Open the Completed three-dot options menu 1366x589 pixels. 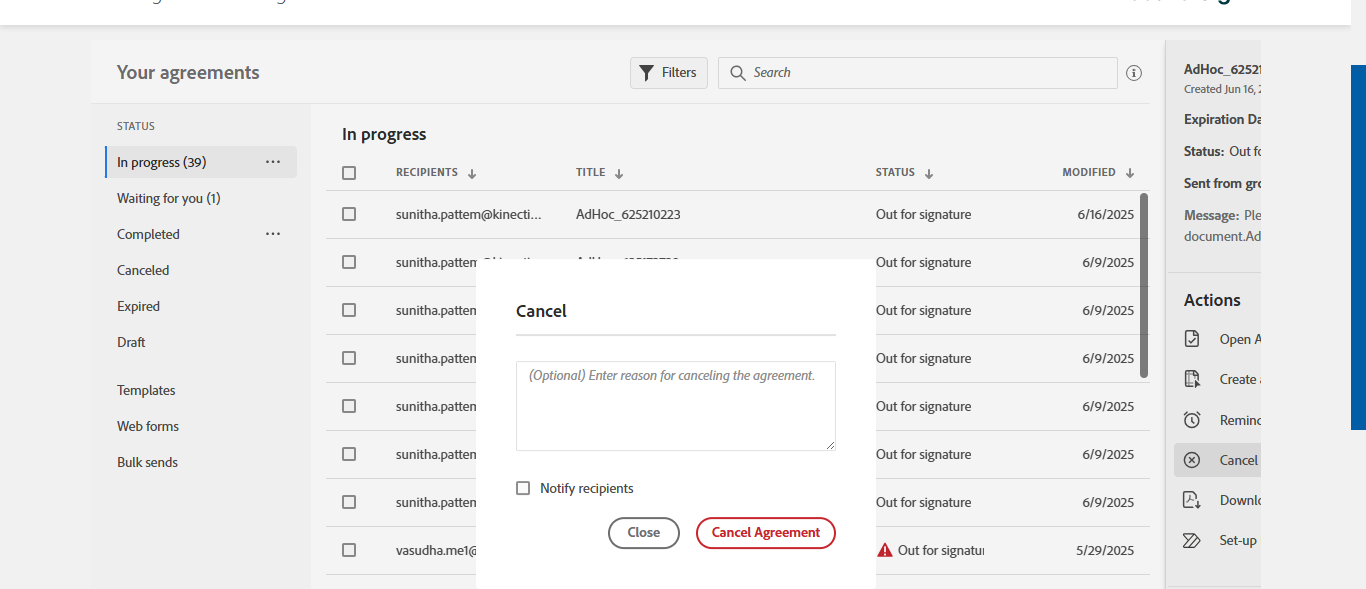click(x=273, y=234)
